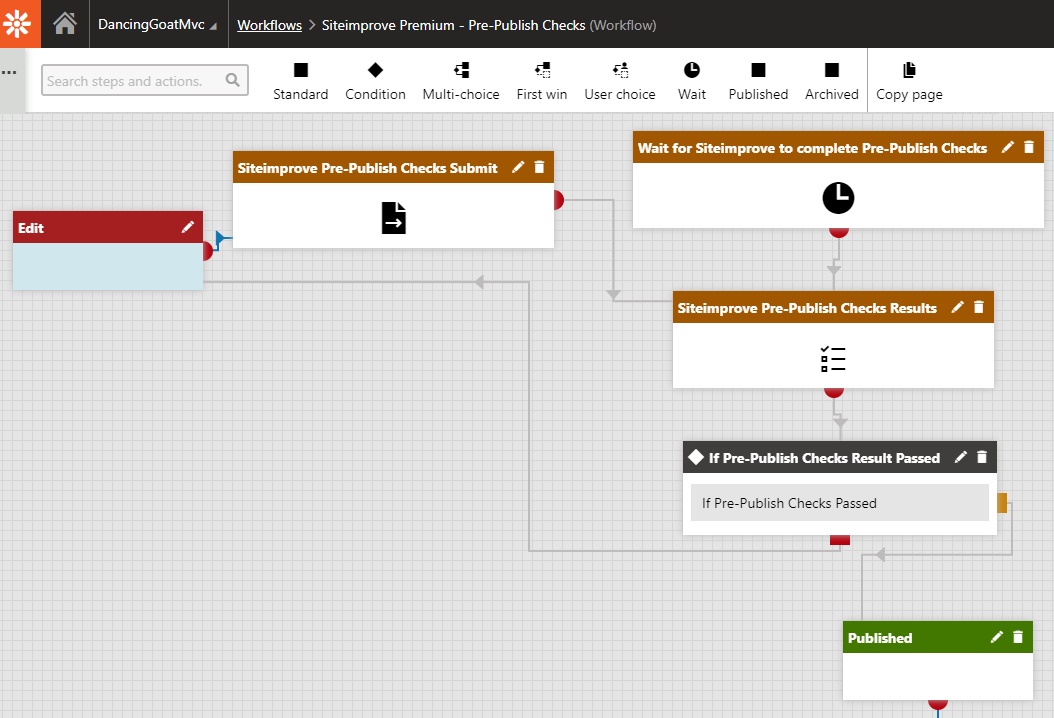Select the Edit step header

(108, 227)
